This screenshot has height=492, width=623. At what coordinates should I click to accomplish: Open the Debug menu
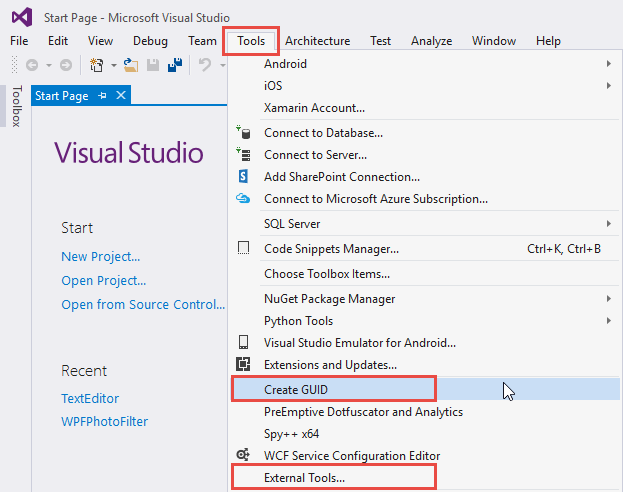tap(150, 41)
